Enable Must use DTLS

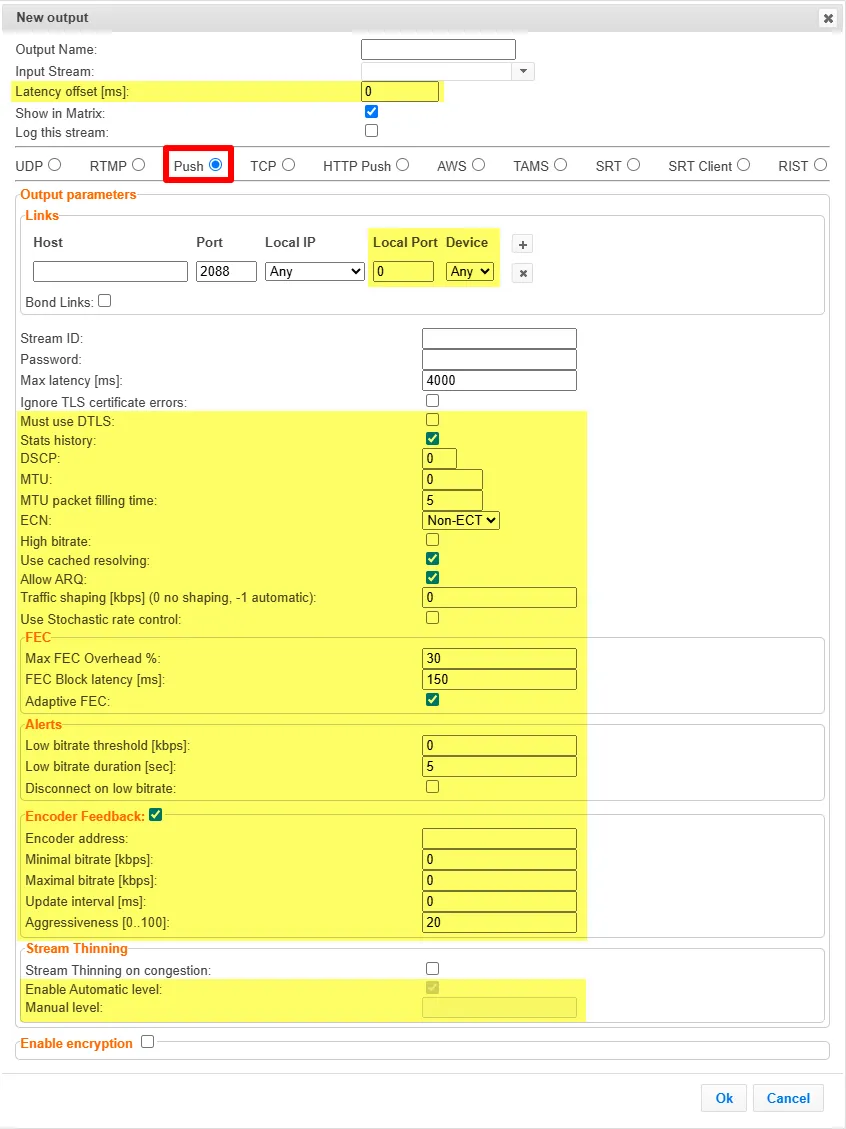(x=432, y=420)
